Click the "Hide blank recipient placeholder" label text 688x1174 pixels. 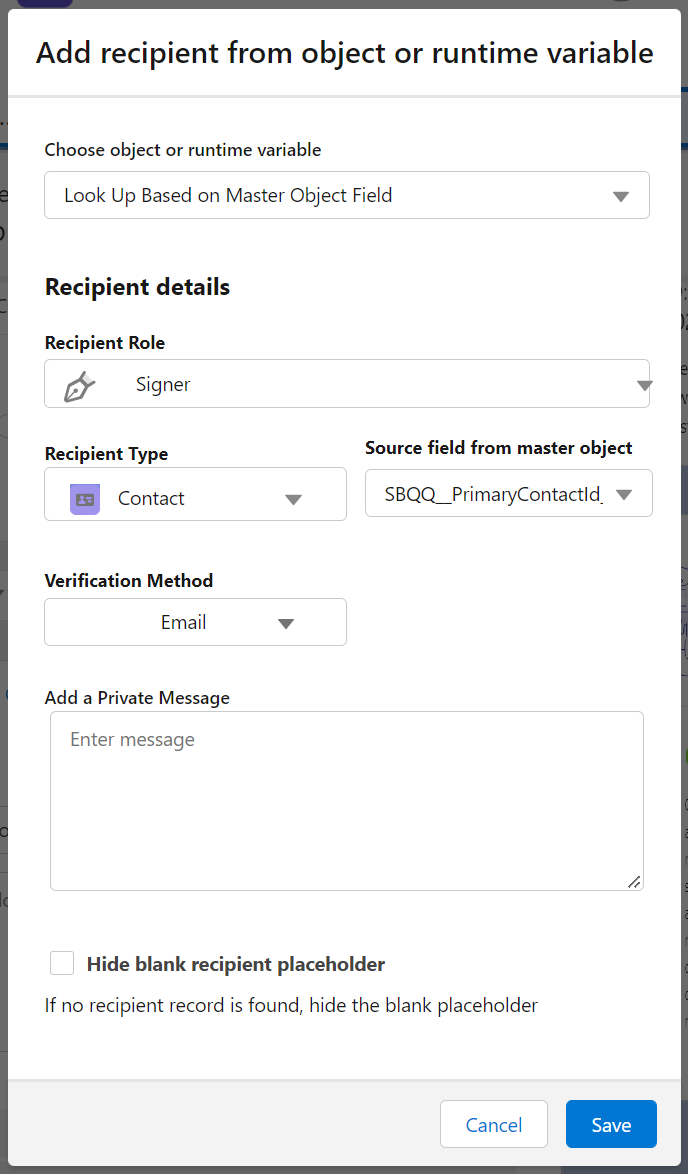(x=236, y=965)
